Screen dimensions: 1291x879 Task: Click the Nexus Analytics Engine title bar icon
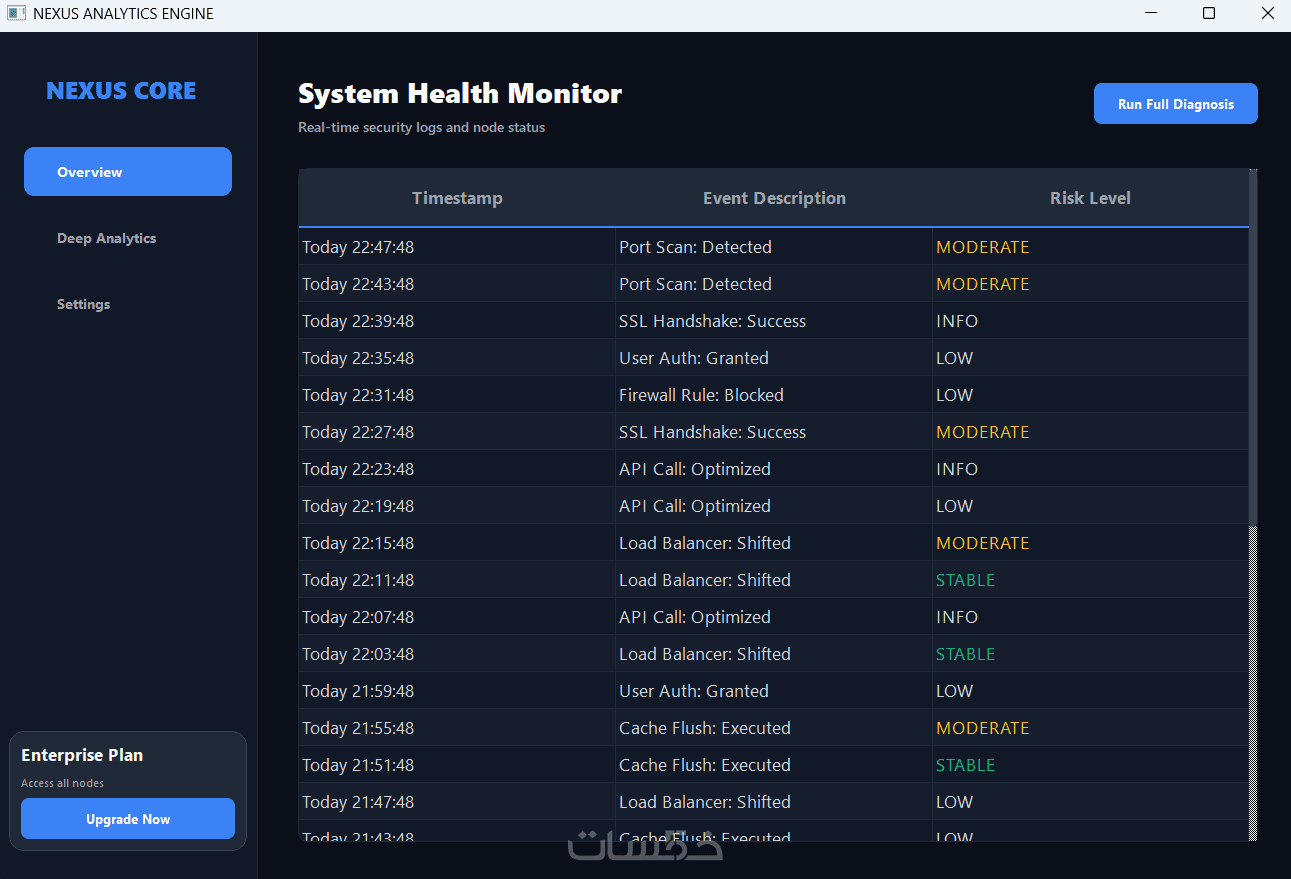tap(16, 14)
